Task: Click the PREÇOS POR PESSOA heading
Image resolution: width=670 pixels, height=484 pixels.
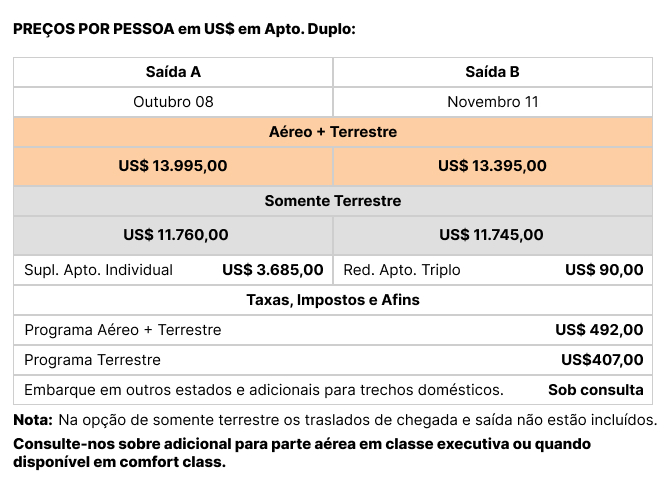Action: [x=184, y=29]
